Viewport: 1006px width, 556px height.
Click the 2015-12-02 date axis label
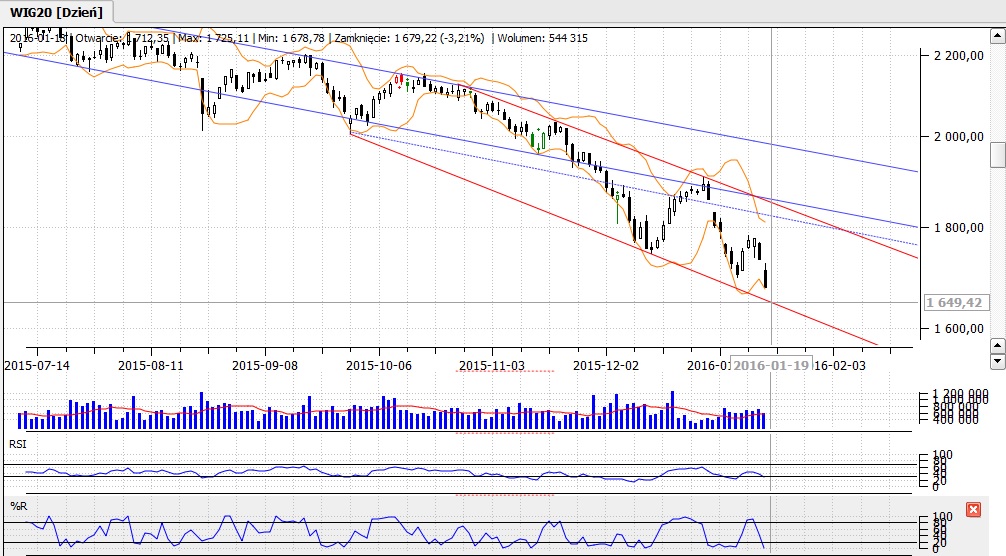(x=606, y=366)
